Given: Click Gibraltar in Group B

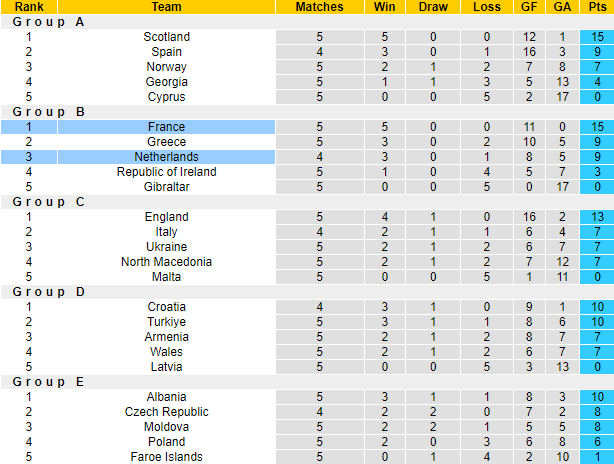Looking at the screenshot, I should click(166, 187).
